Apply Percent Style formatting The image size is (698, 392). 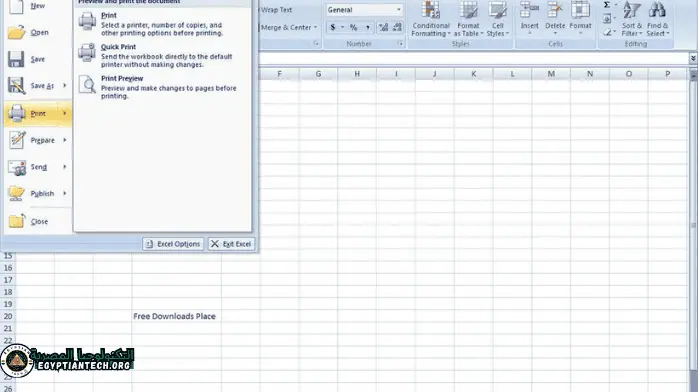(x=353, y=28)
